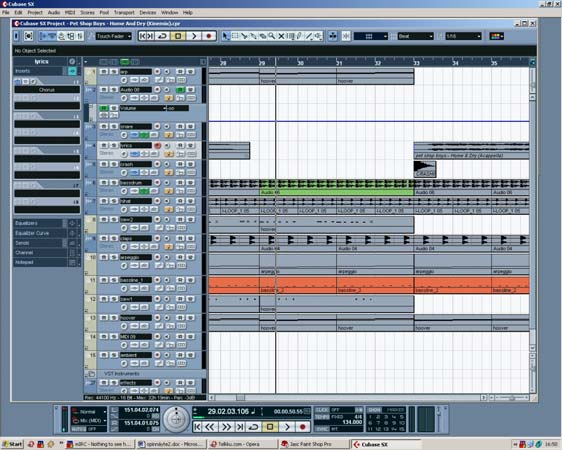This screenshot has width=562, height=450.
Task: Click transport panel Play button
Action: point(287,427)
